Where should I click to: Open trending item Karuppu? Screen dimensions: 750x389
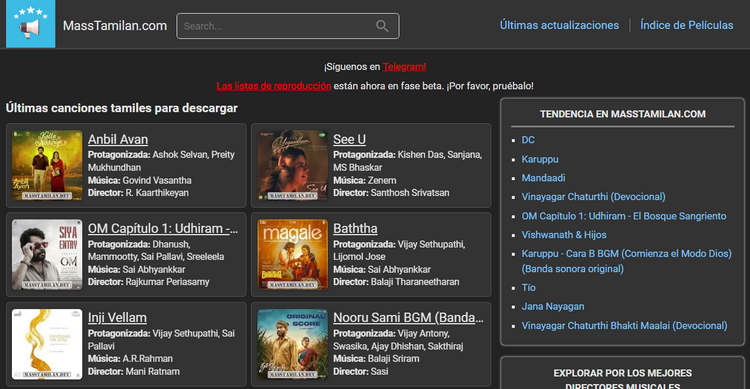tap(540, 159)
